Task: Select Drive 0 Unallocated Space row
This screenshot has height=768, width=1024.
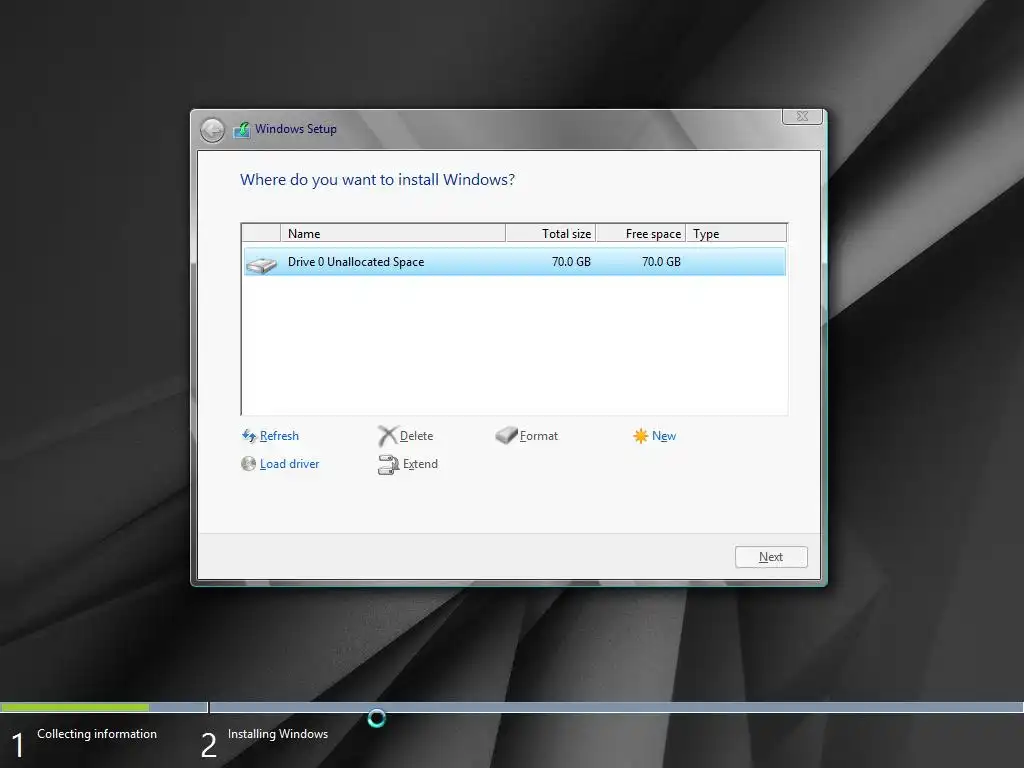Action: pyautogui.click(x=515, y=262)
